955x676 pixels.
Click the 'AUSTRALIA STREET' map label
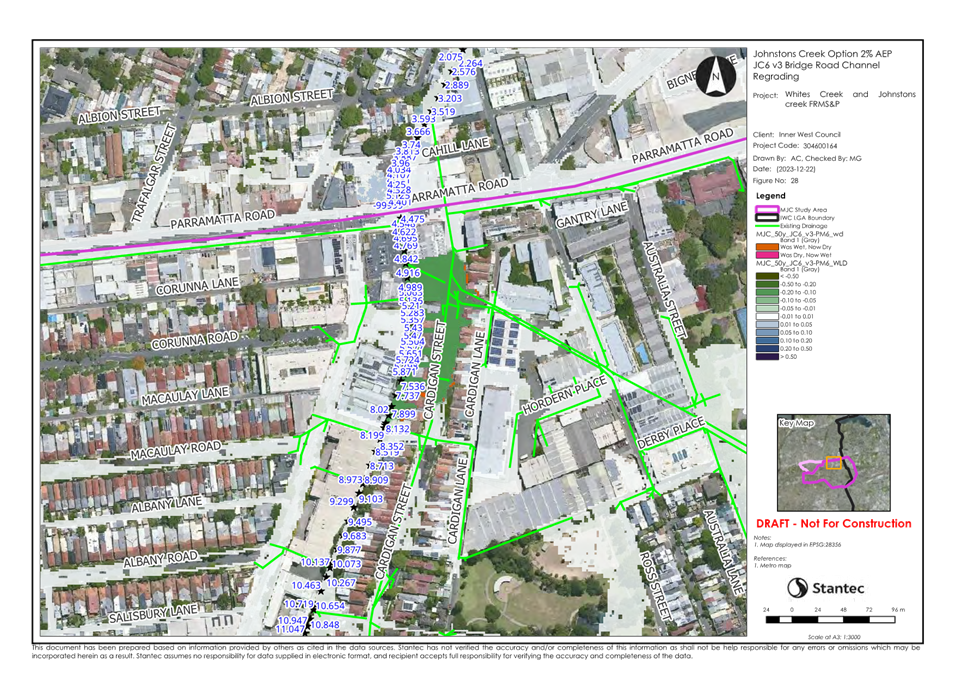(x=664, y=290)
